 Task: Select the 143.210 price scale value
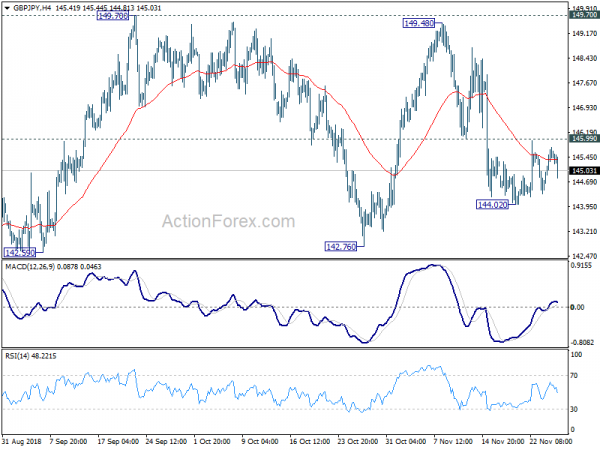(584, 232)
